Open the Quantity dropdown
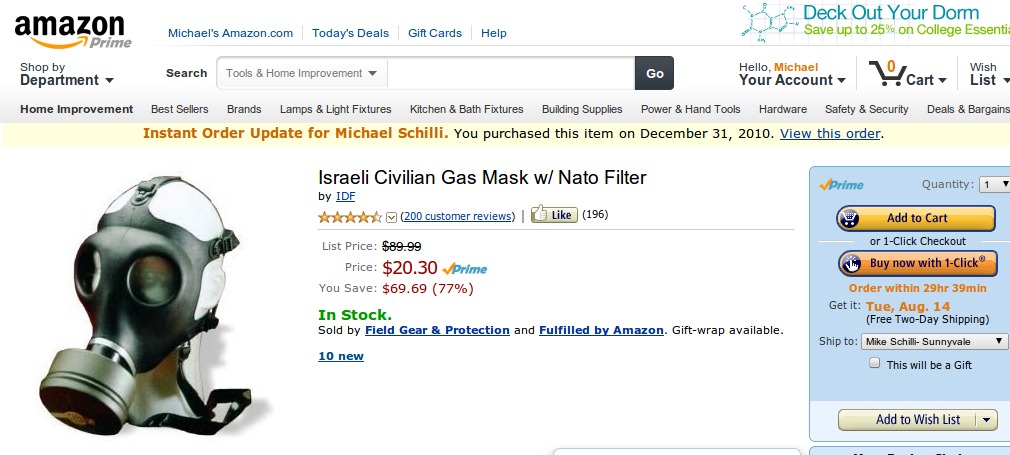The image size is (1010, 455). [x=994, y=184]
